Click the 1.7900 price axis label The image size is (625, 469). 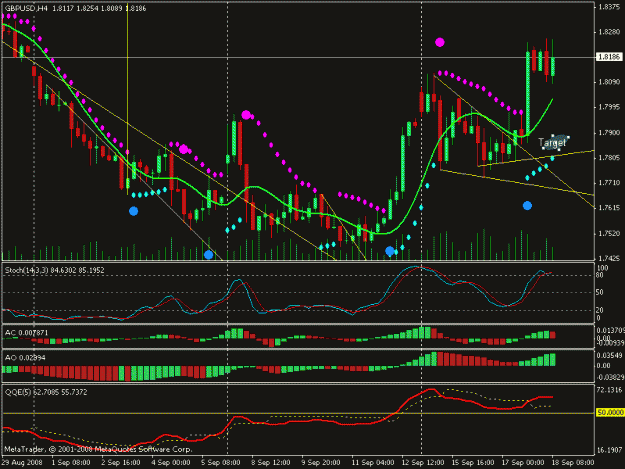(x=609, y=133)
